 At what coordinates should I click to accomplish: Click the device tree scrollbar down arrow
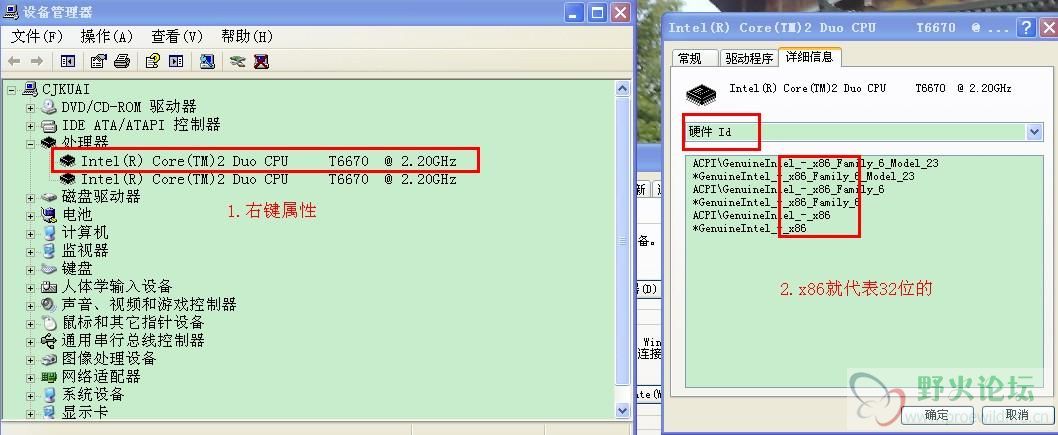tap(623, 410)
